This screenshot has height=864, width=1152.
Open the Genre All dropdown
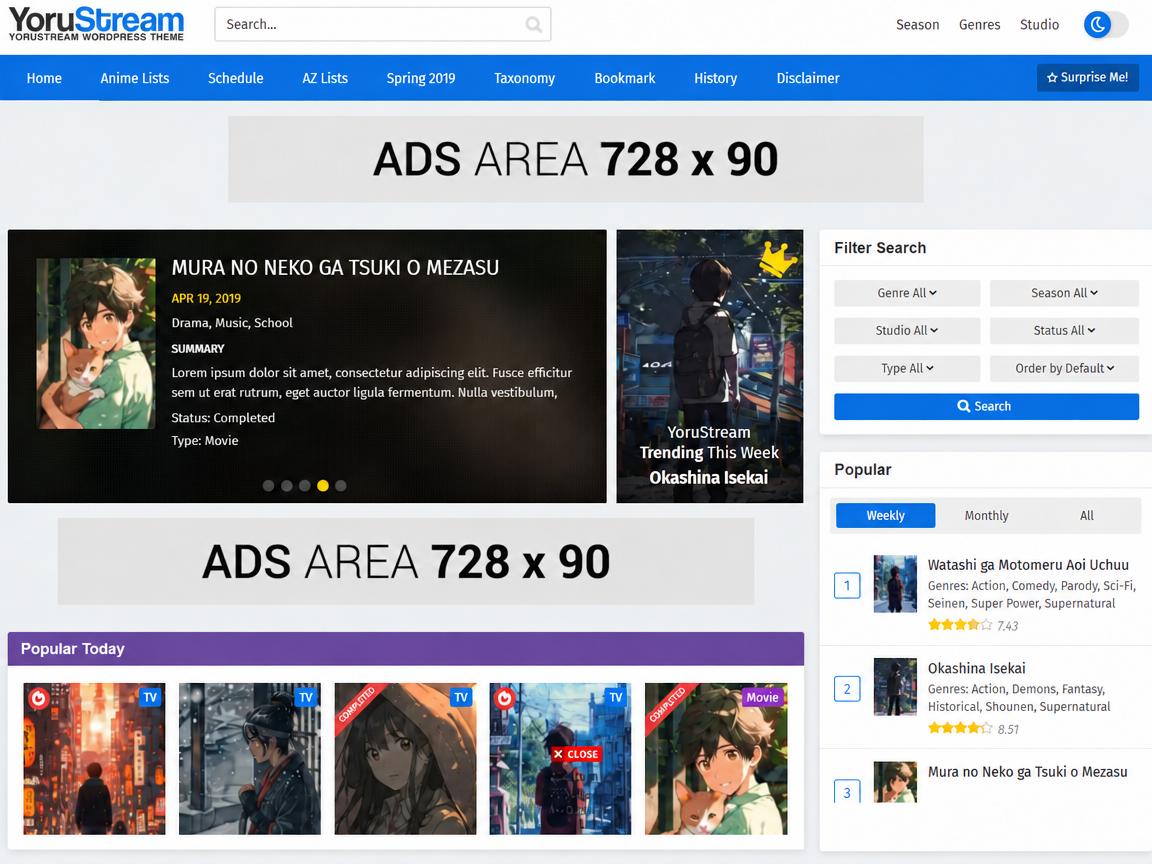point(907,293)
